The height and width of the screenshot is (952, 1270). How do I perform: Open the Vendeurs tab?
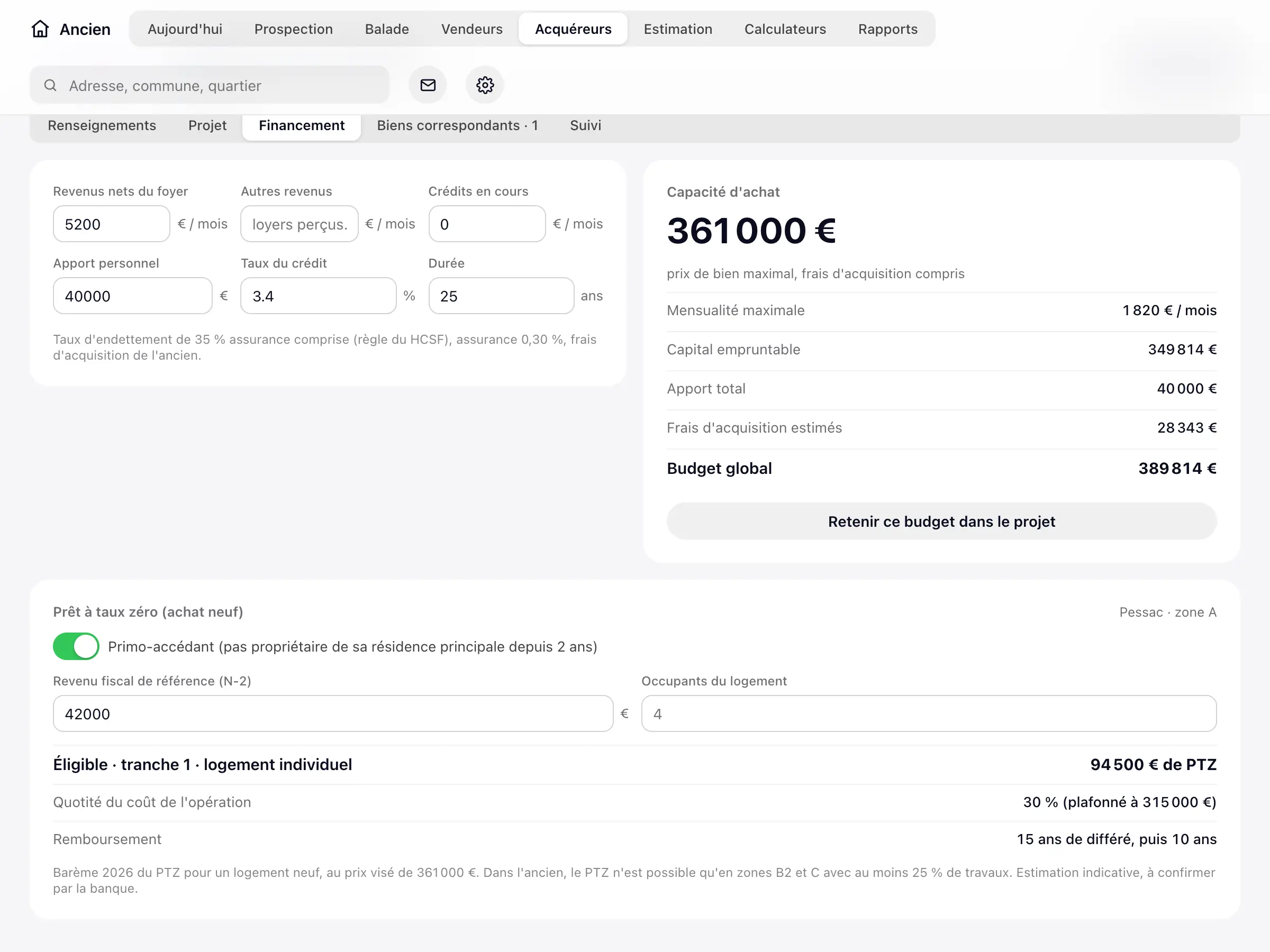[472, 29]
